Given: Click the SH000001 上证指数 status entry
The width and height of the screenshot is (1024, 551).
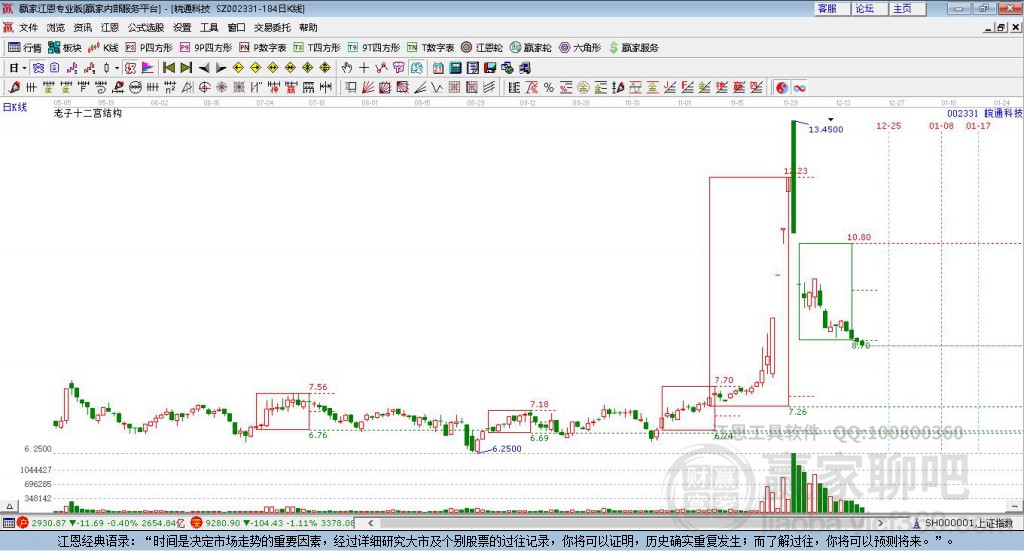Looking at the screenshot, I should click(x=968, y=523).
